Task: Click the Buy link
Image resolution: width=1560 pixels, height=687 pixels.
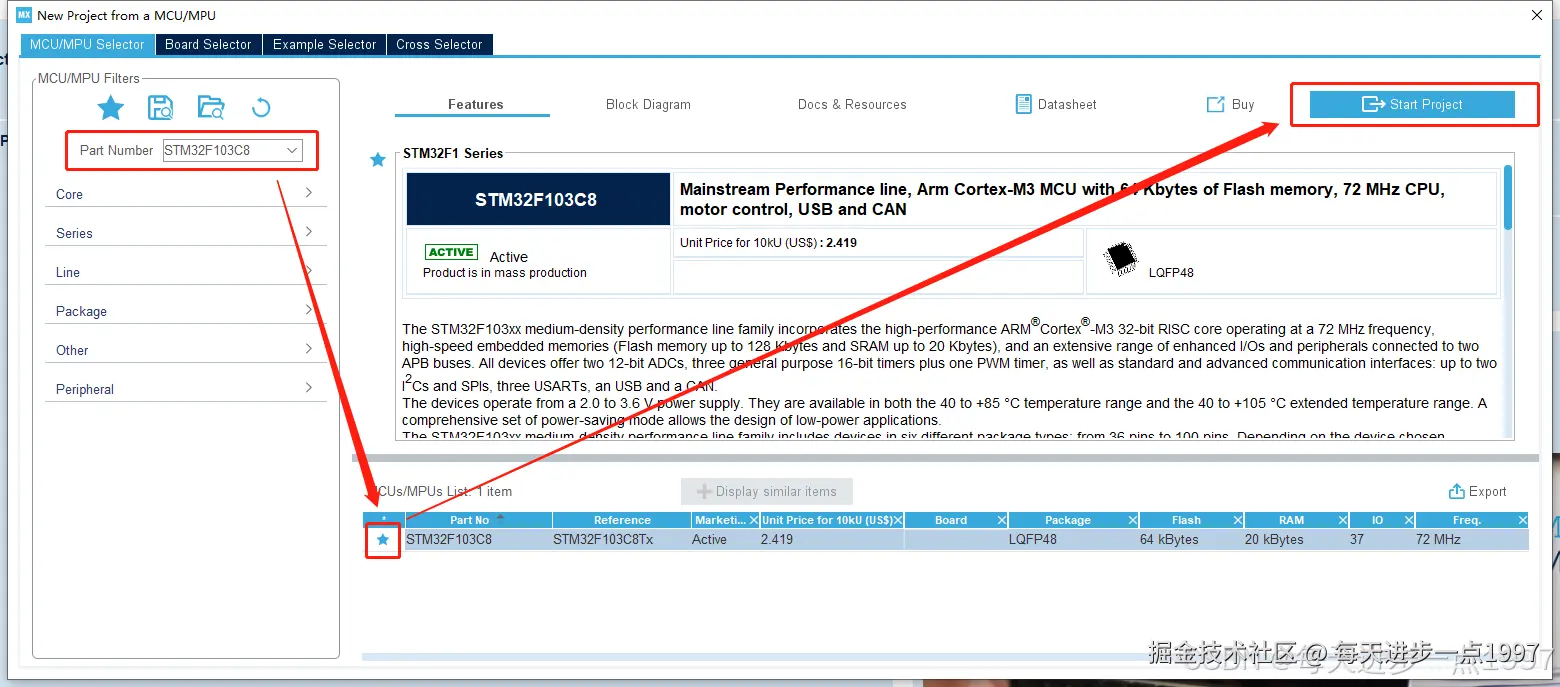Action: 1230,104
